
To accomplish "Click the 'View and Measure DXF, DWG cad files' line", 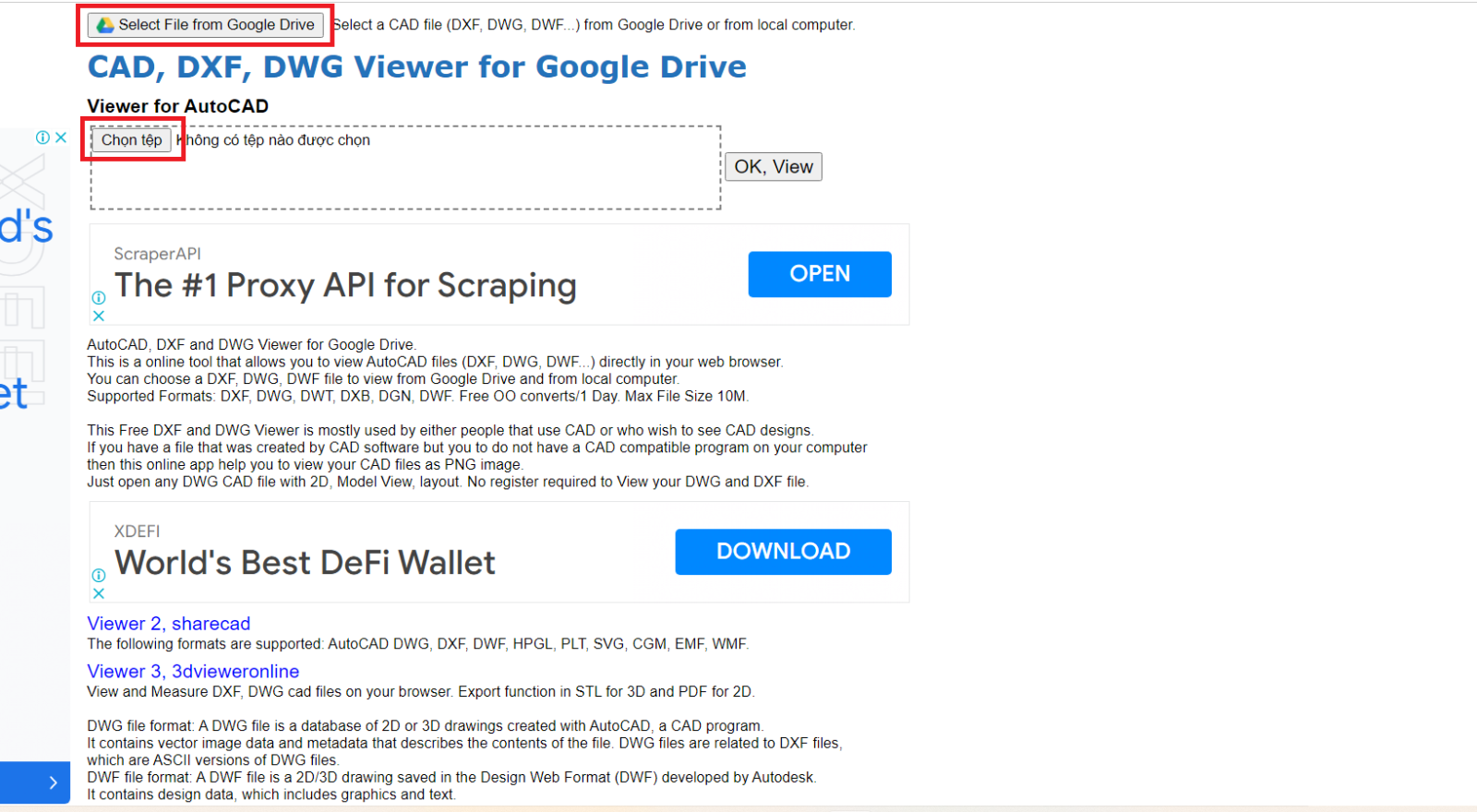I will coord(421,692).
